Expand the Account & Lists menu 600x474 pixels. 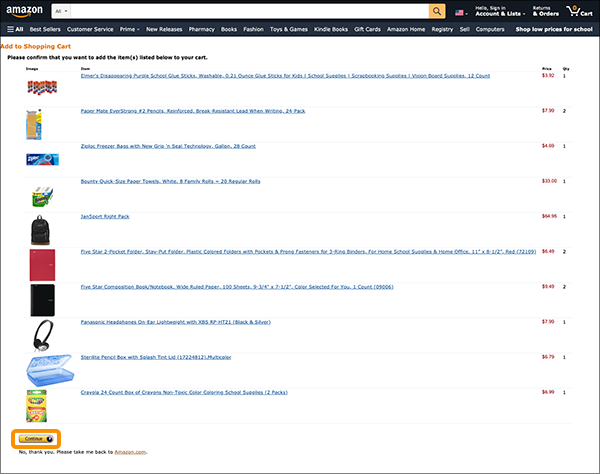pos(500,11)
